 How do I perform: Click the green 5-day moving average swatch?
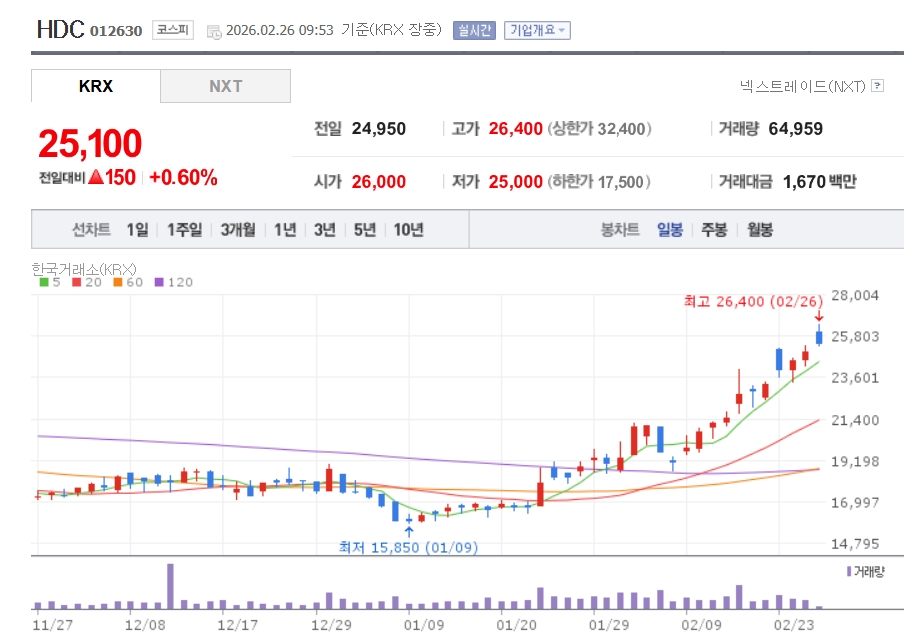coord(44,282)
